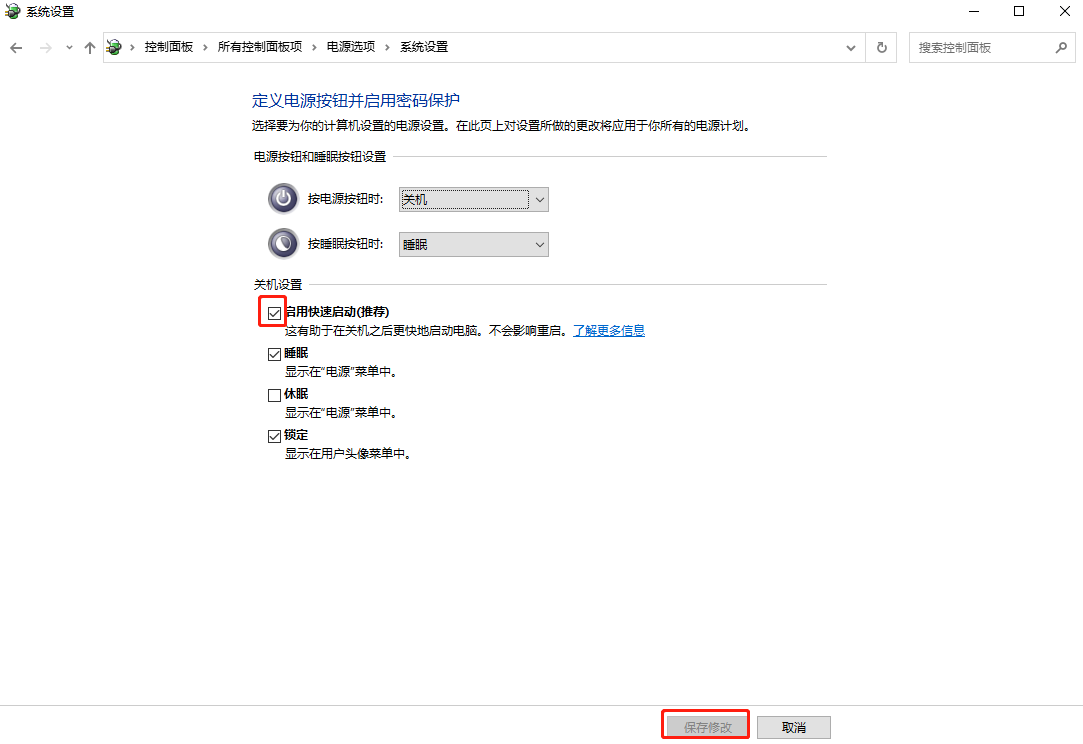Enable the 休眠 checkbox
Image resolution: width=1083 pixels, height=744 pixels.
274,395
